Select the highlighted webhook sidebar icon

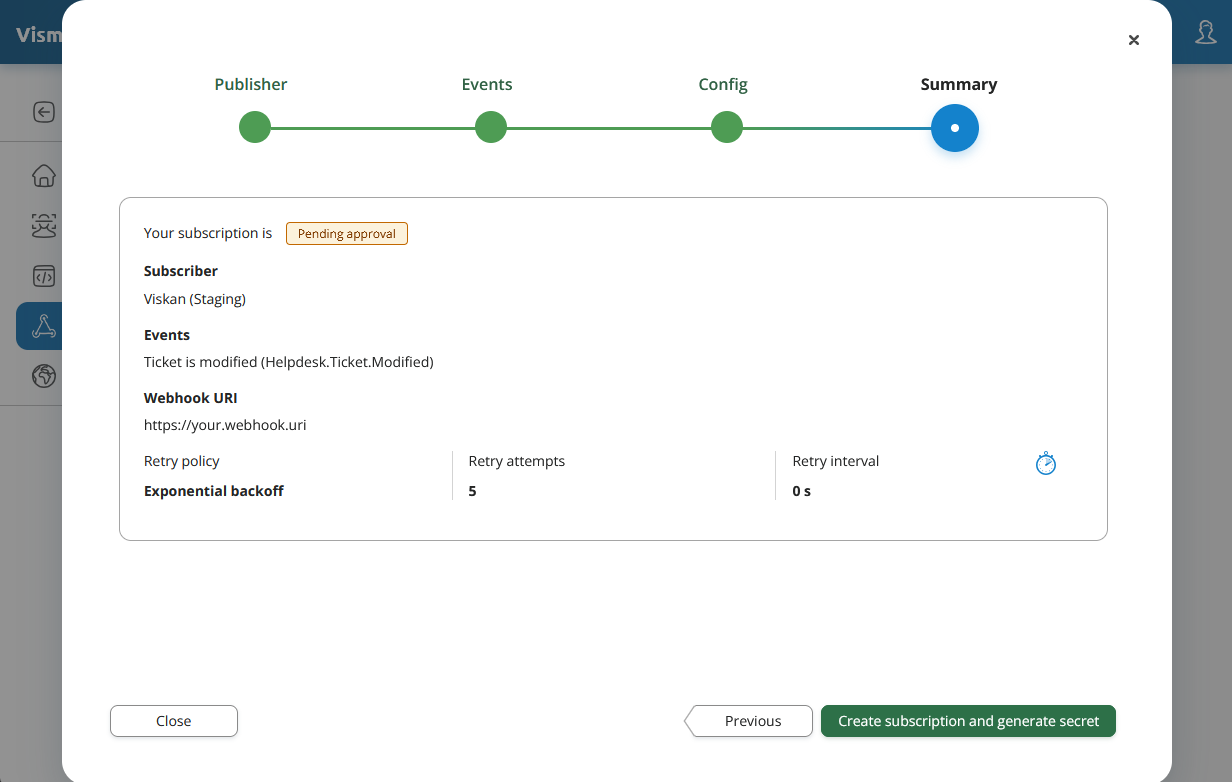pos(44,326)
